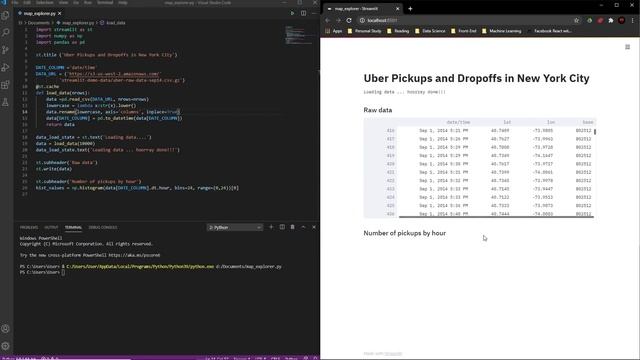Image resolution: width=640 pixels, height=360 pixels.
Task: View site information icon beside localhost
Action: (x=362, y=20)
